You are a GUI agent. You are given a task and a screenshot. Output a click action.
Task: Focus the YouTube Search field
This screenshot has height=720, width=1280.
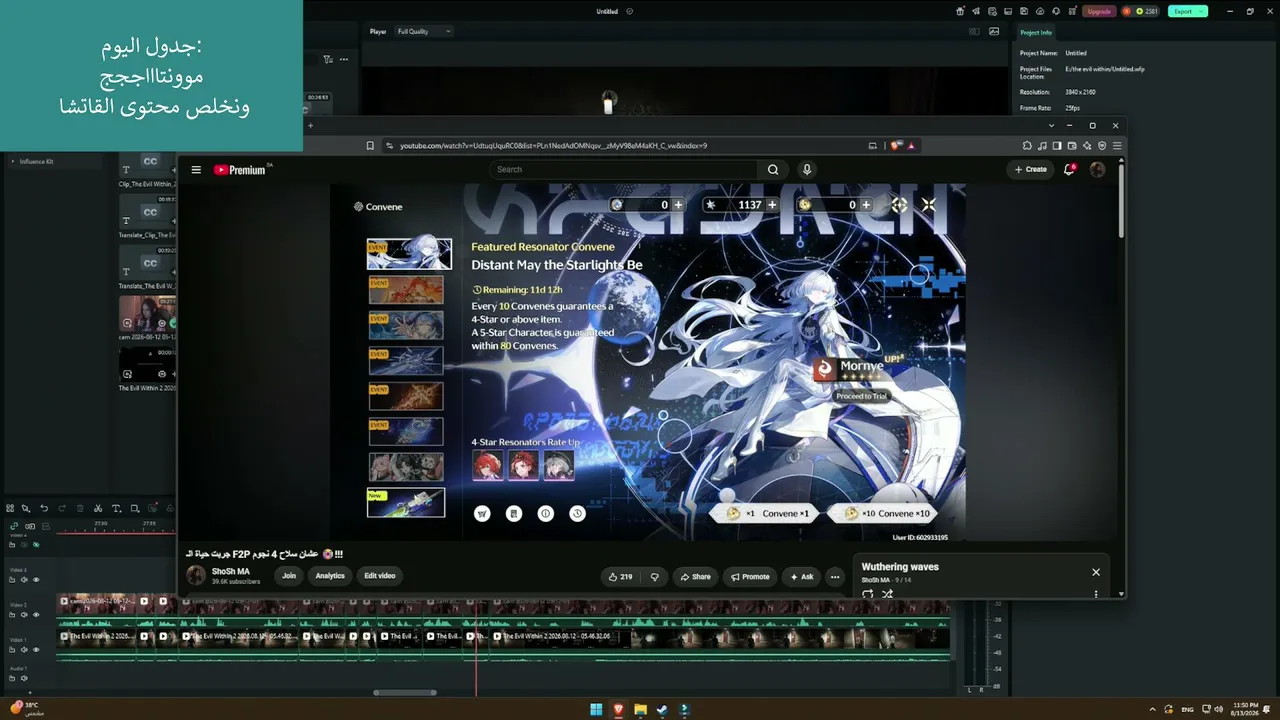[624, 170]
